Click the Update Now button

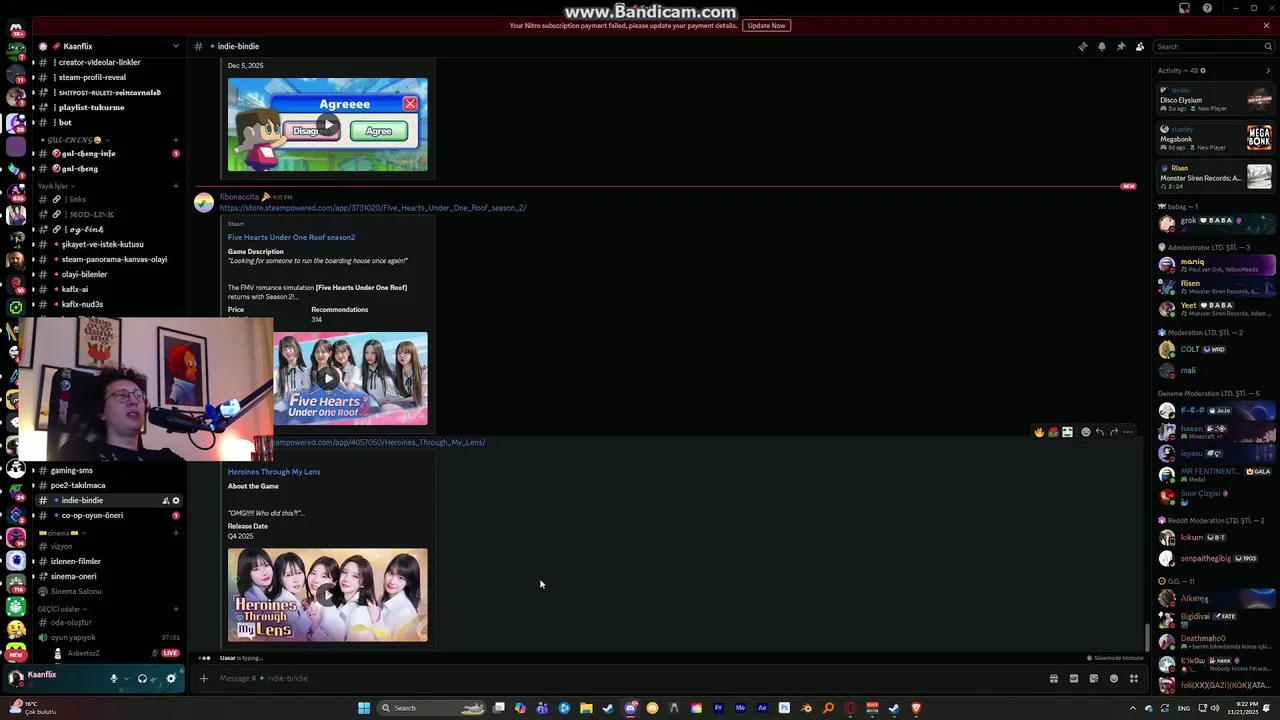point(766,25)
